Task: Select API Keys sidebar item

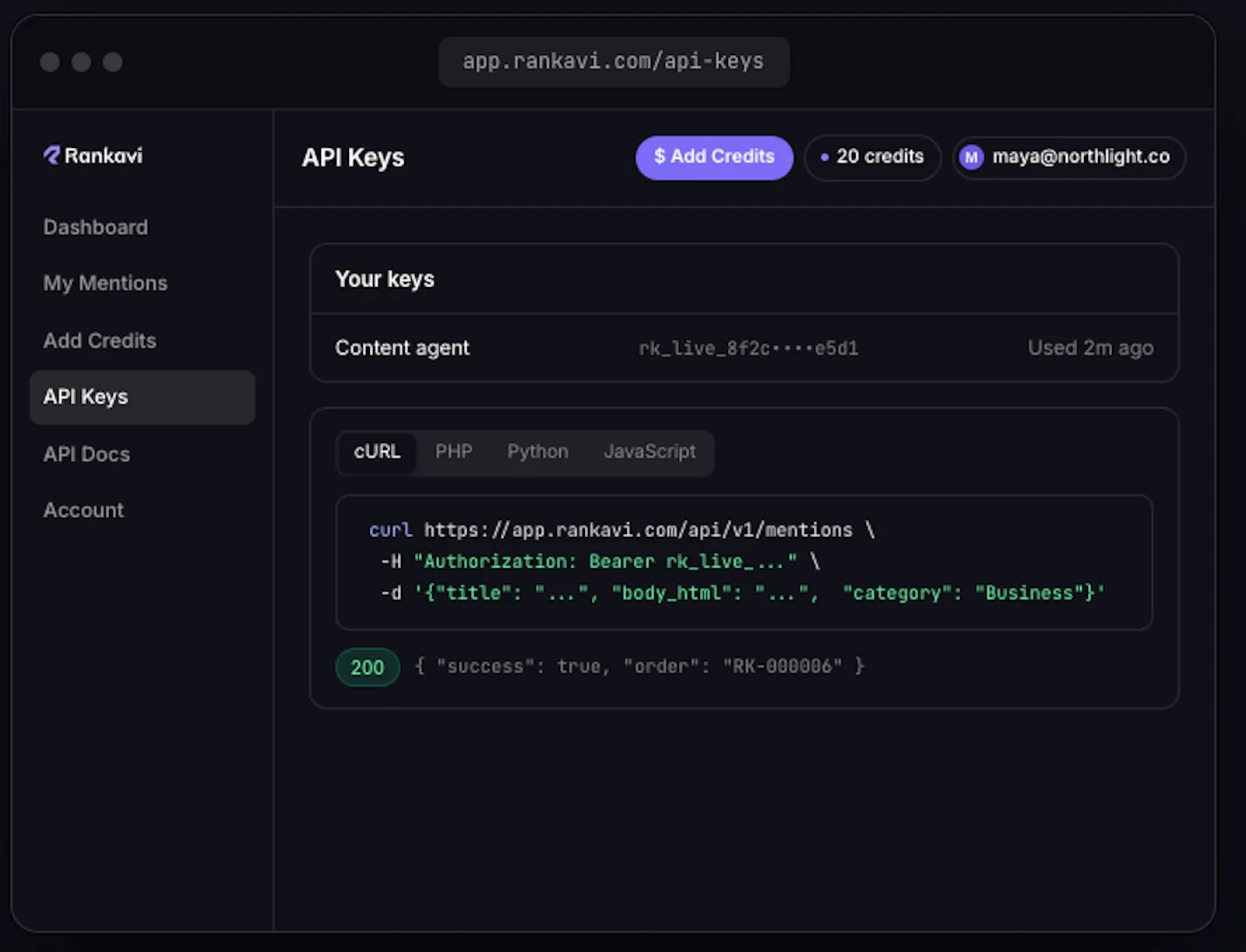Action: click(x=143, y=397)
